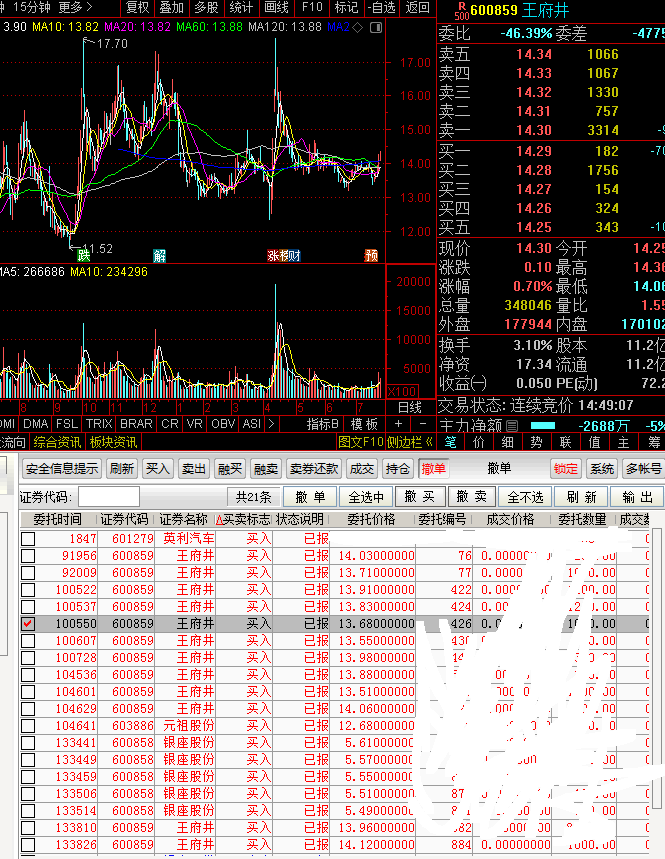Open the 叠加 overlay menu
The width and height of the screenshot is (665, 859).
171,7
